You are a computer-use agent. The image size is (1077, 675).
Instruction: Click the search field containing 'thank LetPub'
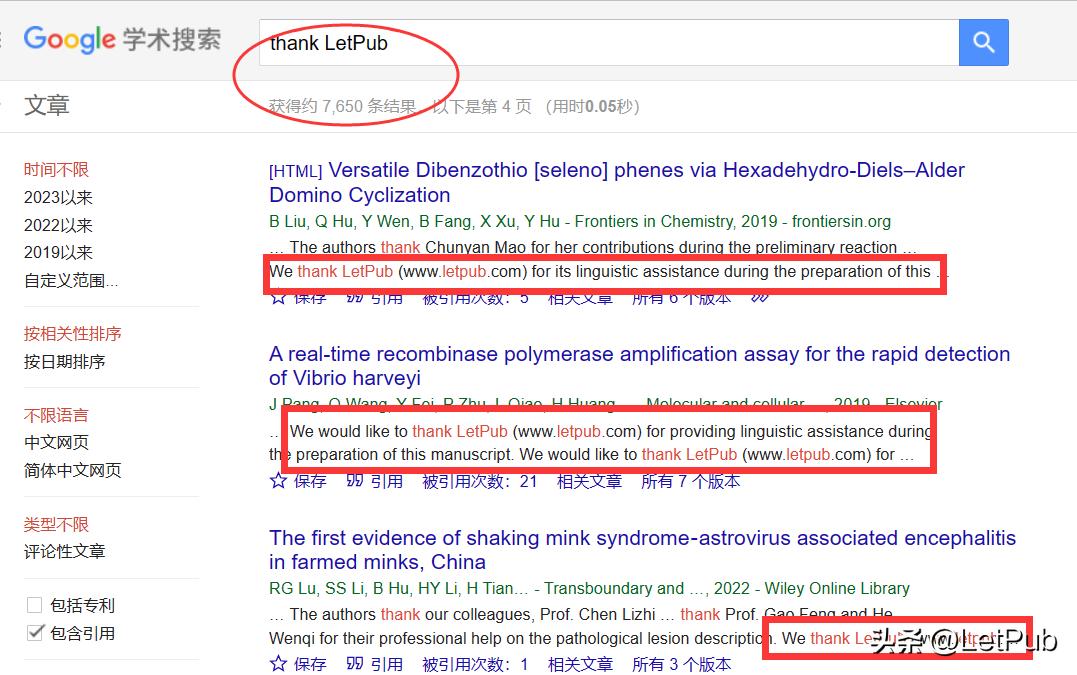point(609,43)
